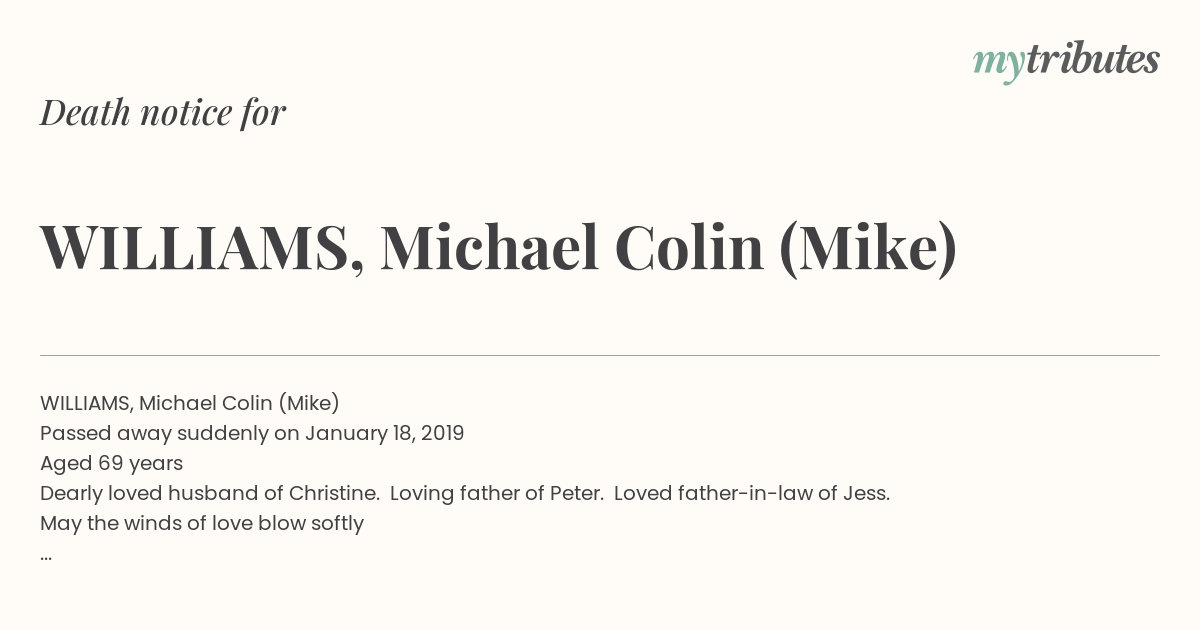Screen dimensions: 1200x630
Task: Click "May the winds of love" line
Action: point(202,523)
